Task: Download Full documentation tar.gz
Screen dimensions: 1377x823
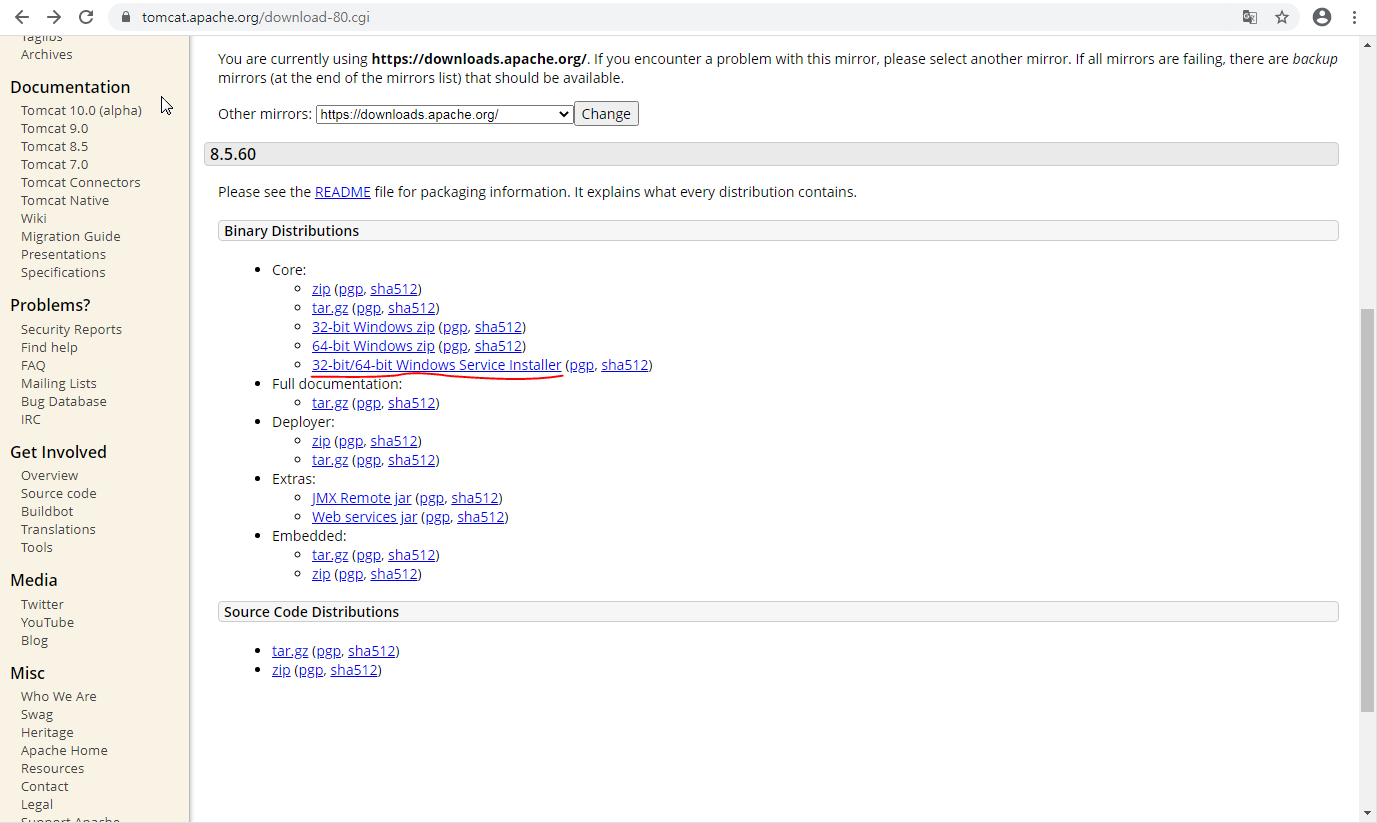Action: (330, 403)
